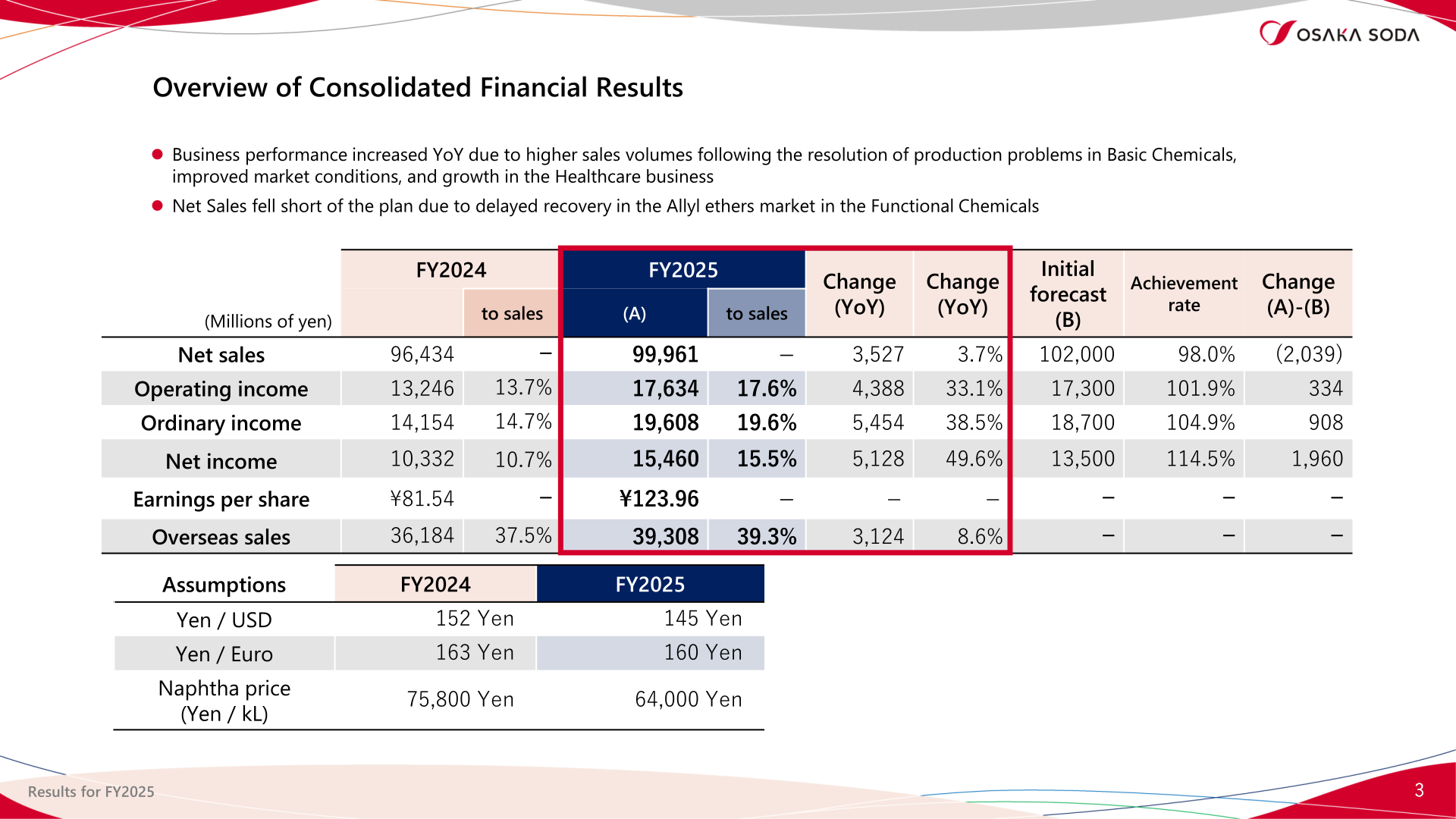
Task: Click achievement rate 98.0%
Action: point(1206,354)
